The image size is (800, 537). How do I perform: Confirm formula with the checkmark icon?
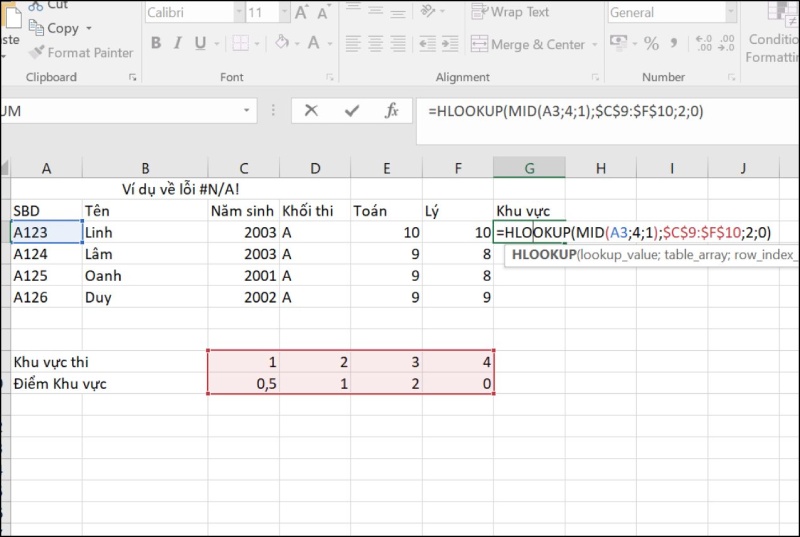(351, 111)
